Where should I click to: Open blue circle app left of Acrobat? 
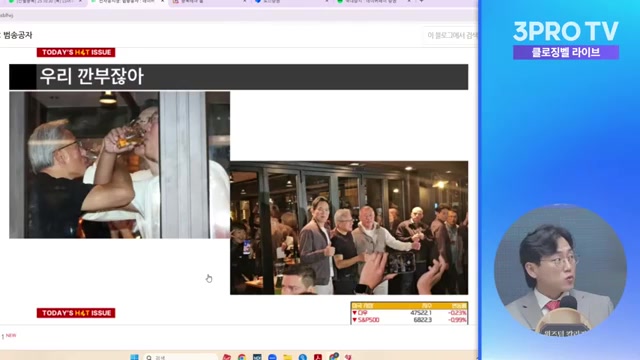click(x=302, y=357)
